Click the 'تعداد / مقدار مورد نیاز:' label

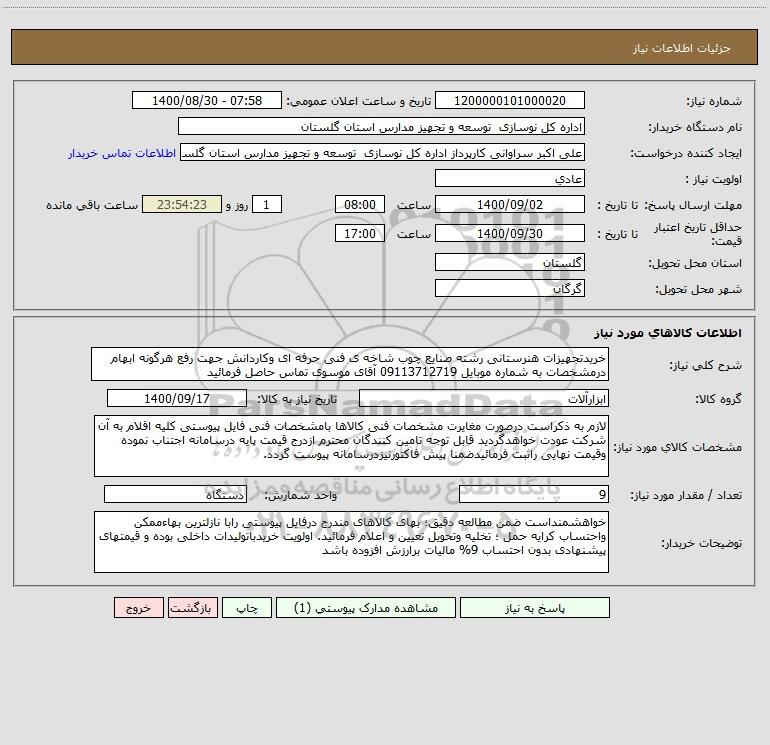coord(686,495)
